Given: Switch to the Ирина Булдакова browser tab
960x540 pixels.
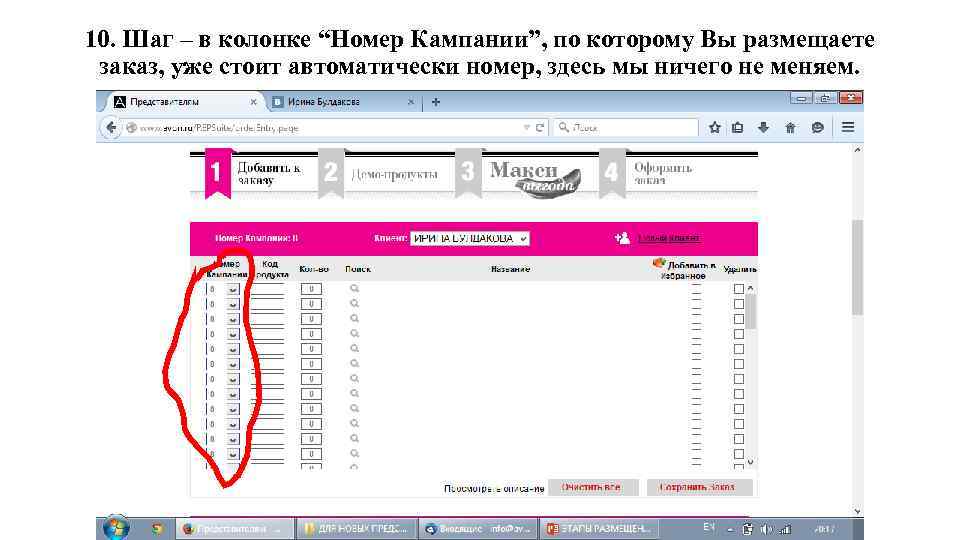Looking at the screenshot, I should (x=344, y=102).
